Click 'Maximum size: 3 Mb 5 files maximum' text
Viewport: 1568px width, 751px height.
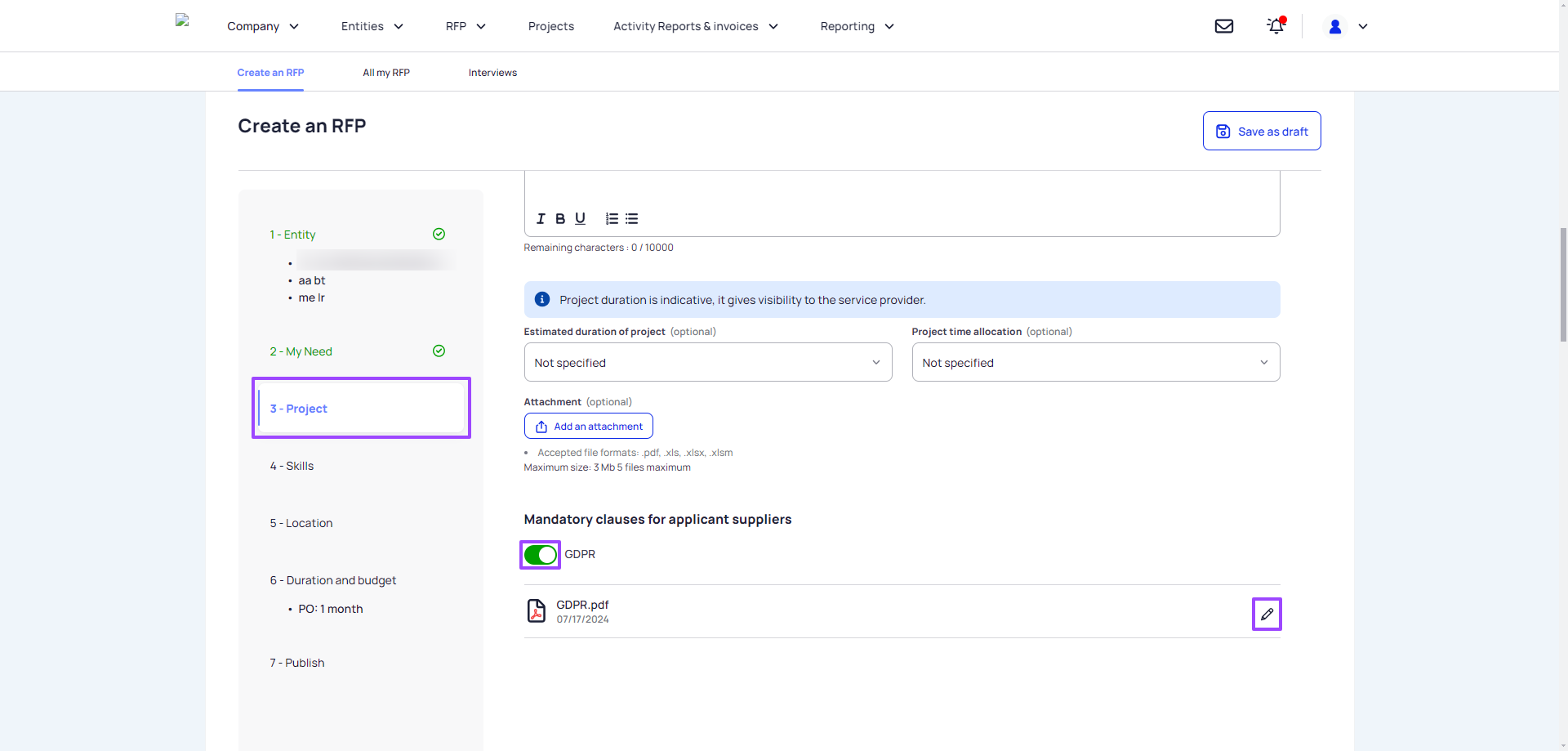click(x=607, y=467)
